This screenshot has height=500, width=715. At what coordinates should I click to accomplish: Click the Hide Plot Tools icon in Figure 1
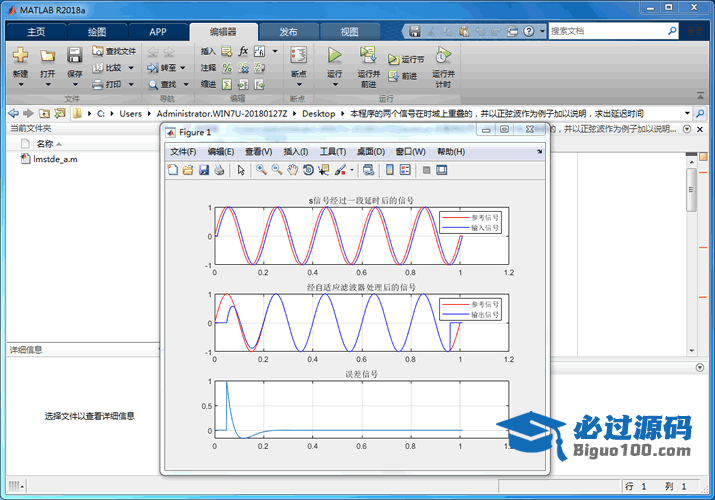click(x=426, y=170)
